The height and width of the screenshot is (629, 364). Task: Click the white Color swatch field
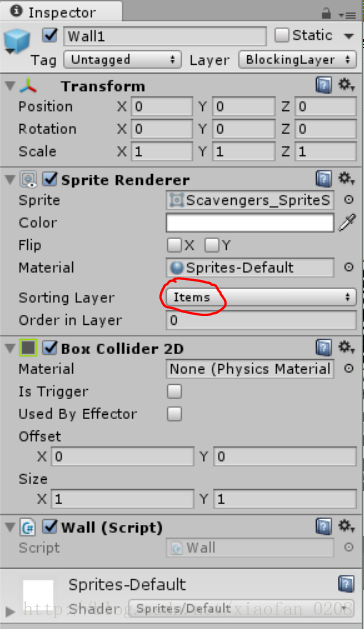pyautogui.click(x=250, y=223)
